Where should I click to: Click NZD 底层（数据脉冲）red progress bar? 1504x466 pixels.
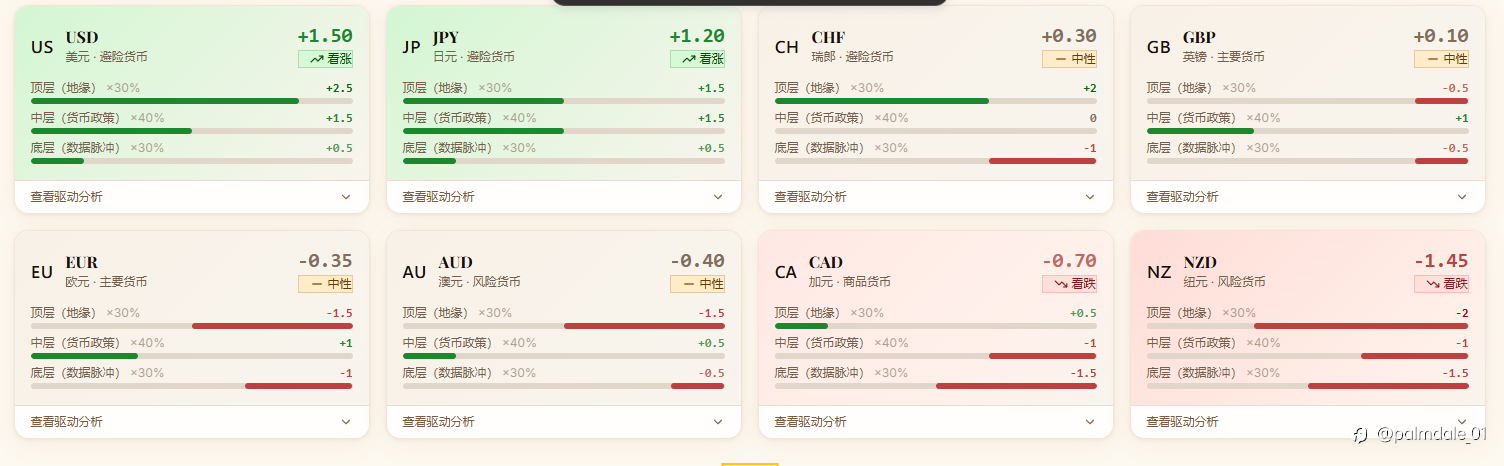(1388, 386)
